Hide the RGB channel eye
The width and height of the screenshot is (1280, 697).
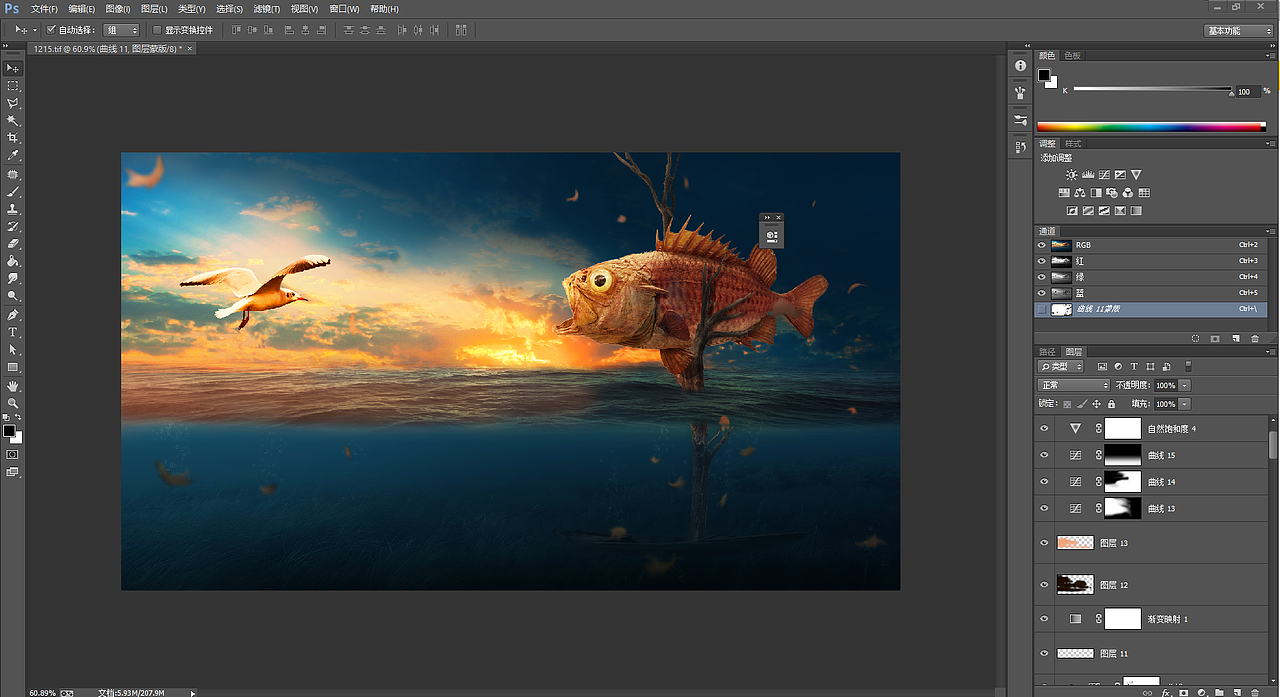(1042, 245)
